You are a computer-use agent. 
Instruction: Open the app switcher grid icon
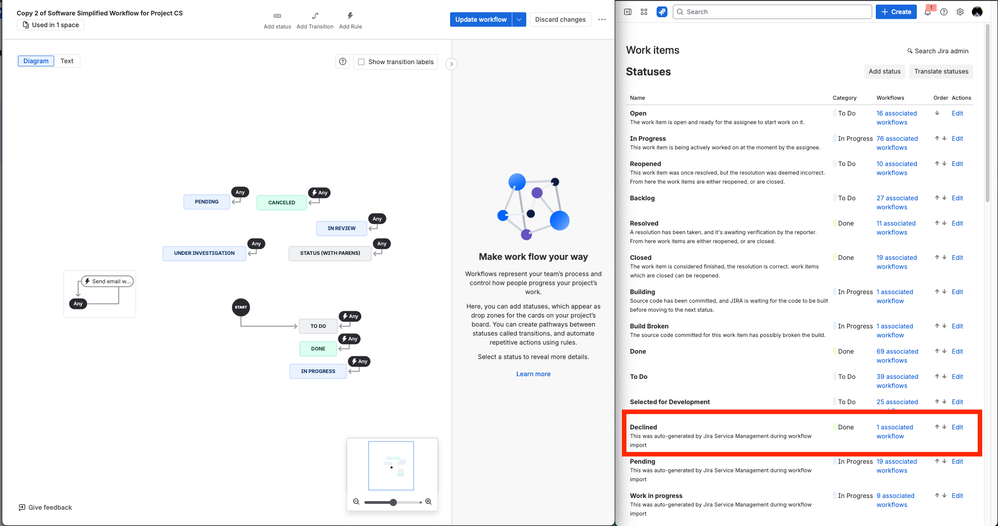[644, 11]
